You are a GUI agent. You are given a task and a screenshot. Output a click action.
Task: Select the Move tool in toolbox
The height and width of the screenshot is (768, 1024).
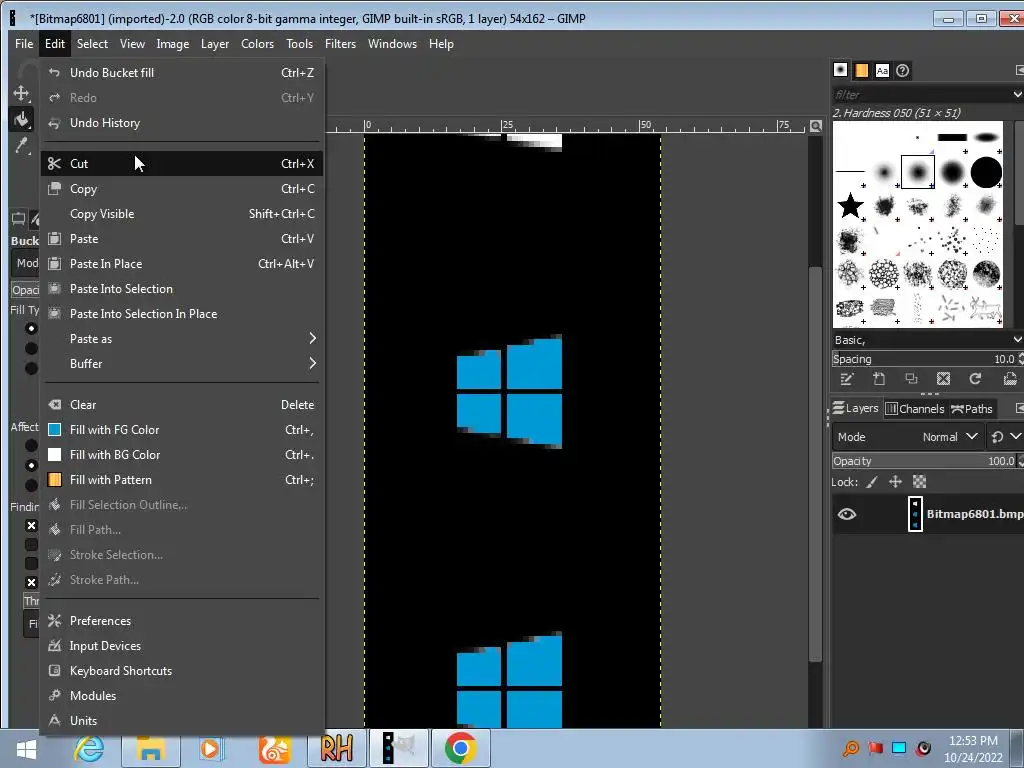(x=21, y=93)
